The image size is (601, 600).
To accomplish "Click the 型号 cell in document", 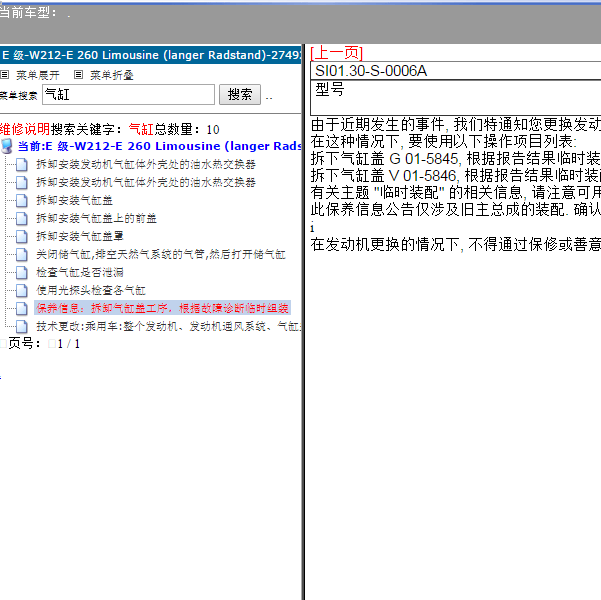I will 330,89.
